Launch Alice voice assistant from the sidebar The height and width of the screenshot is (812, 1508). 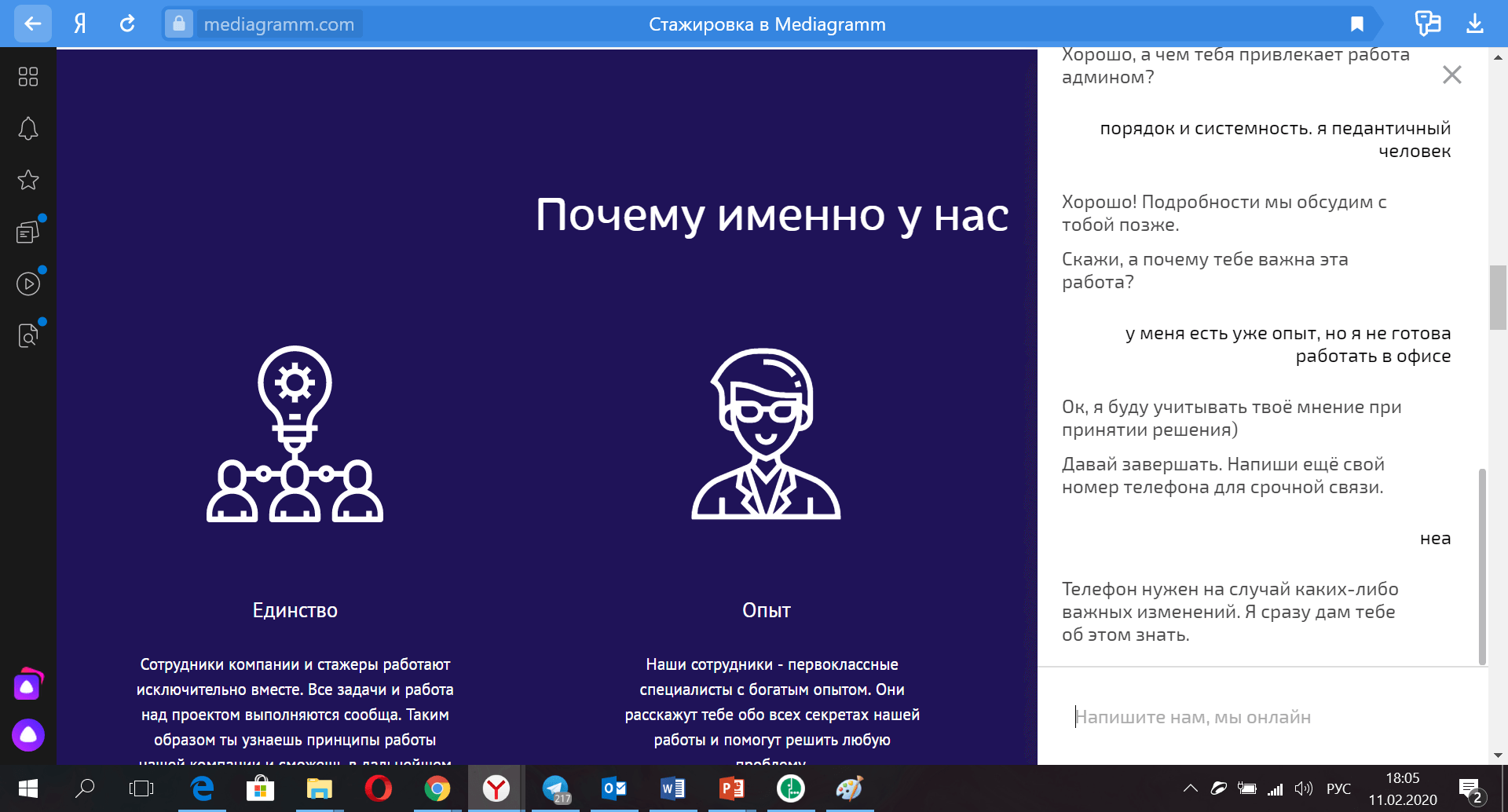coord(28,736)
